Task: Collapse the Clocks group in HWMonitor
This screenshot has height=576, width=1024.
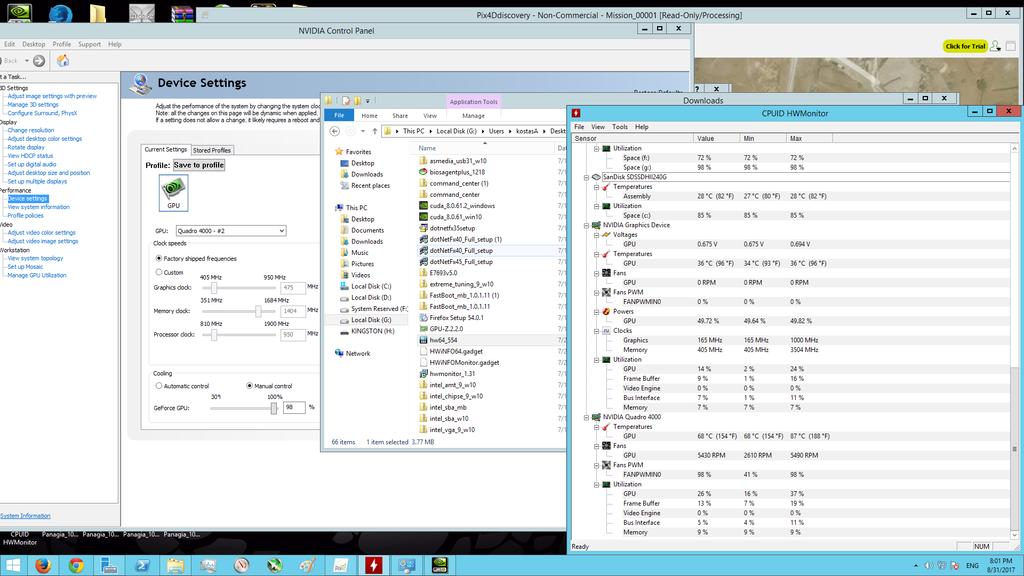Action: [597, 330]
